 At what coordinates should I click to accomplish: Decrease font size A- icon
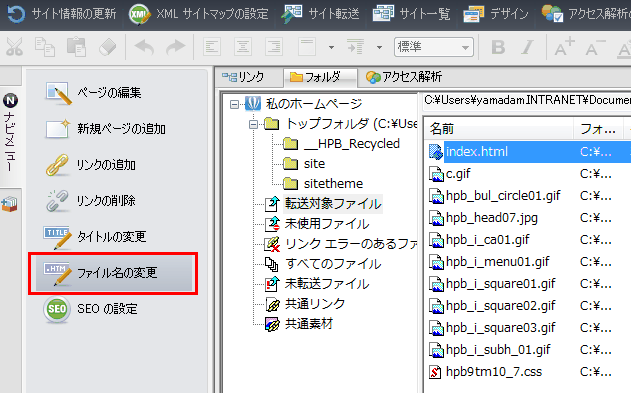596,47
